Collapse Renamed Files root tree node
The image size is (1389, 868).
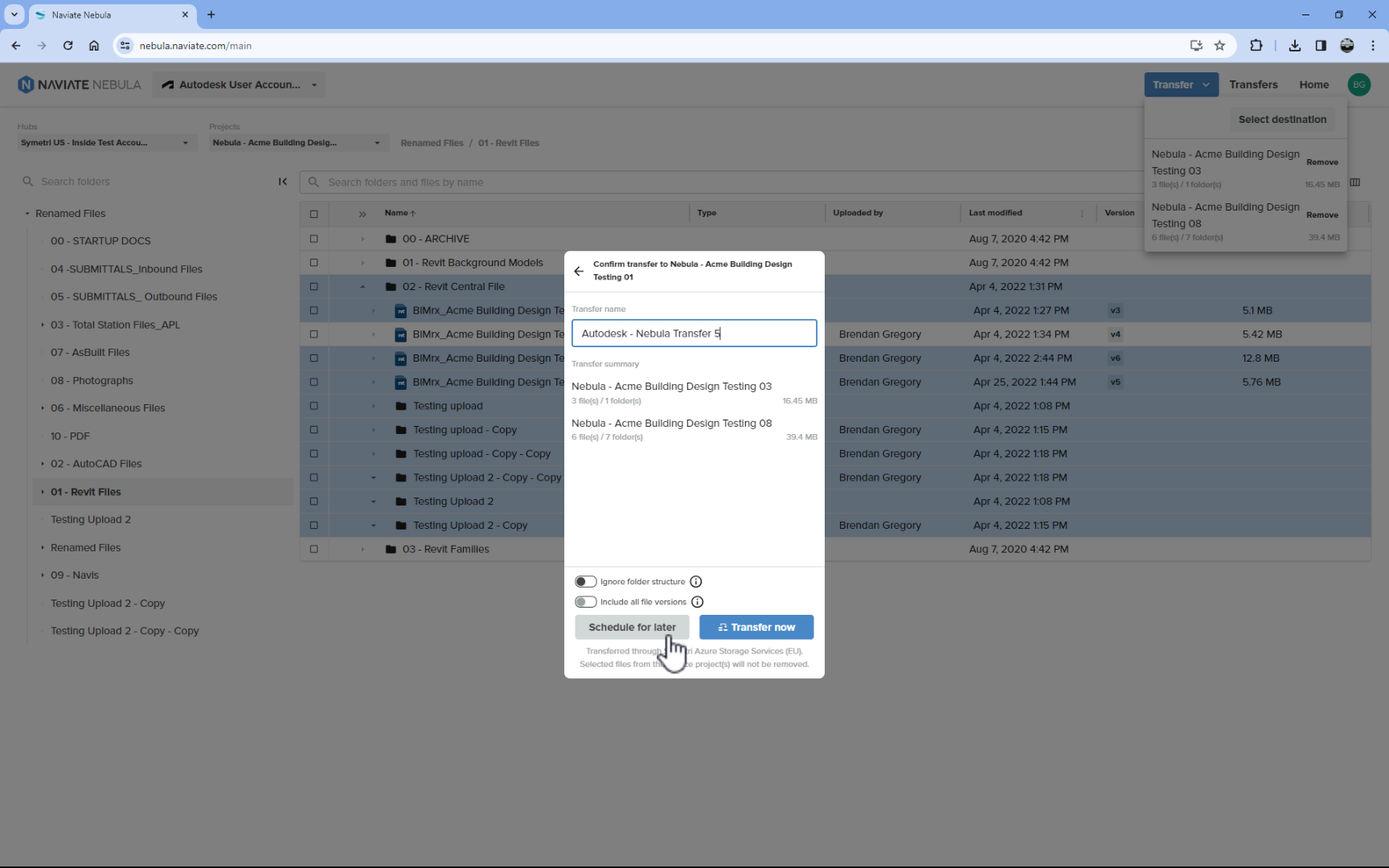[x=27, y=214]
